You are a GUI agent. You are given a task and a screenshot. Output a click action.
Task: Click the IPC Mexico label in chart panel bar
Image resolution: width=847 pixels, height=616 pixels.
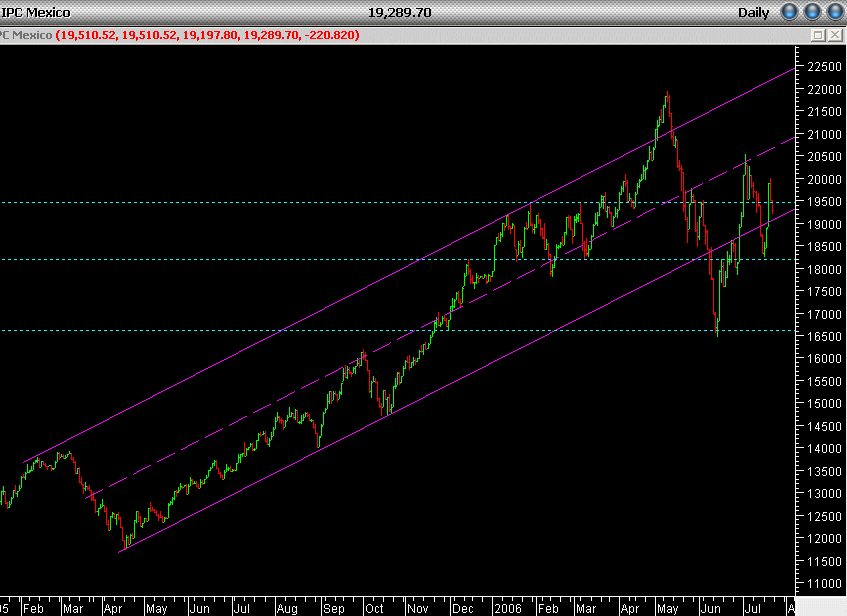(26, 35)
